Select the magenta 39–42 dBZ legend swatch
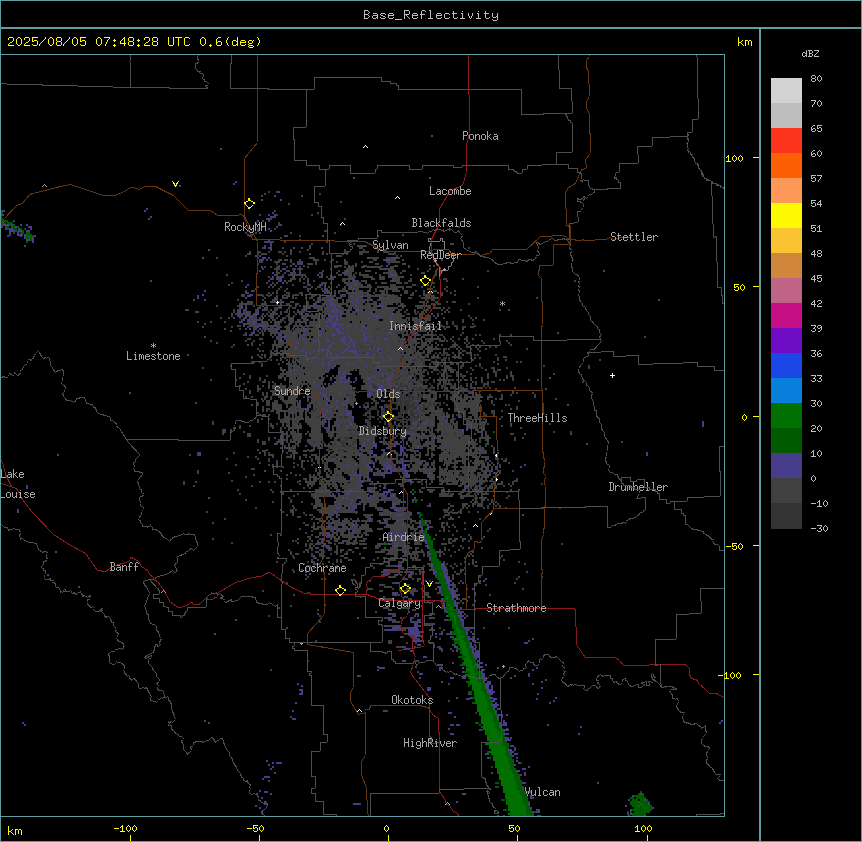The width and height of the screenshot is (862, 842). (x=786, y=316)
